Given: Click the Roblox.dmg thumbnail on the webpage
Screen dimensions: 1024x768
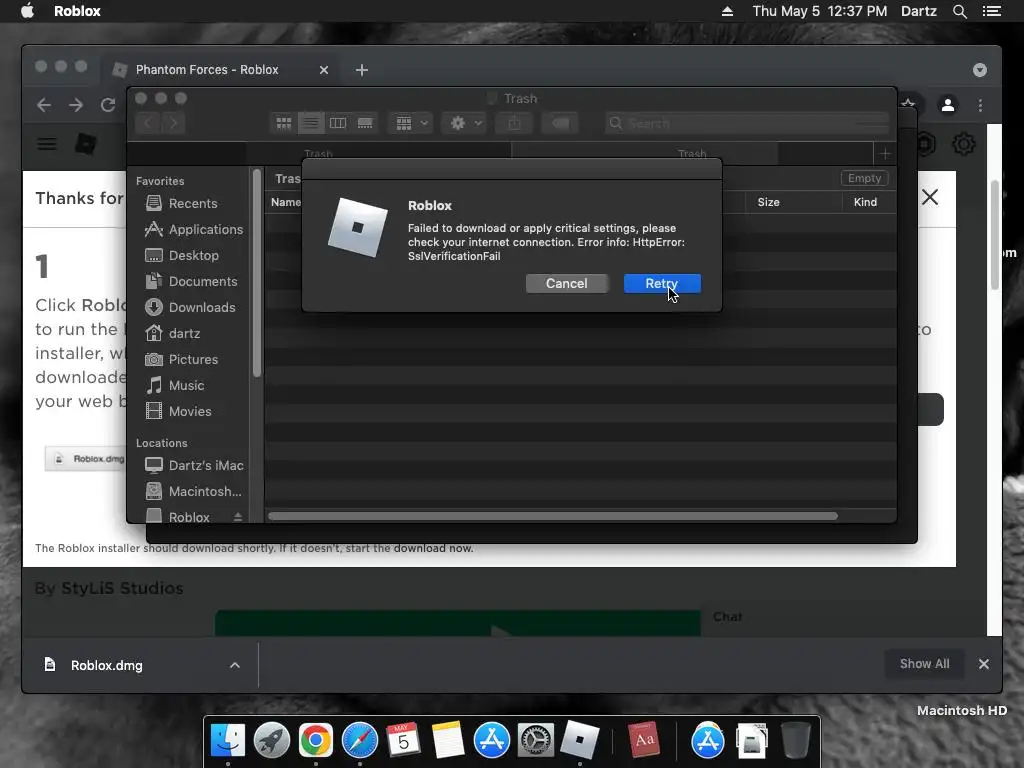Looking at the screenshot, I should point(85,459).
